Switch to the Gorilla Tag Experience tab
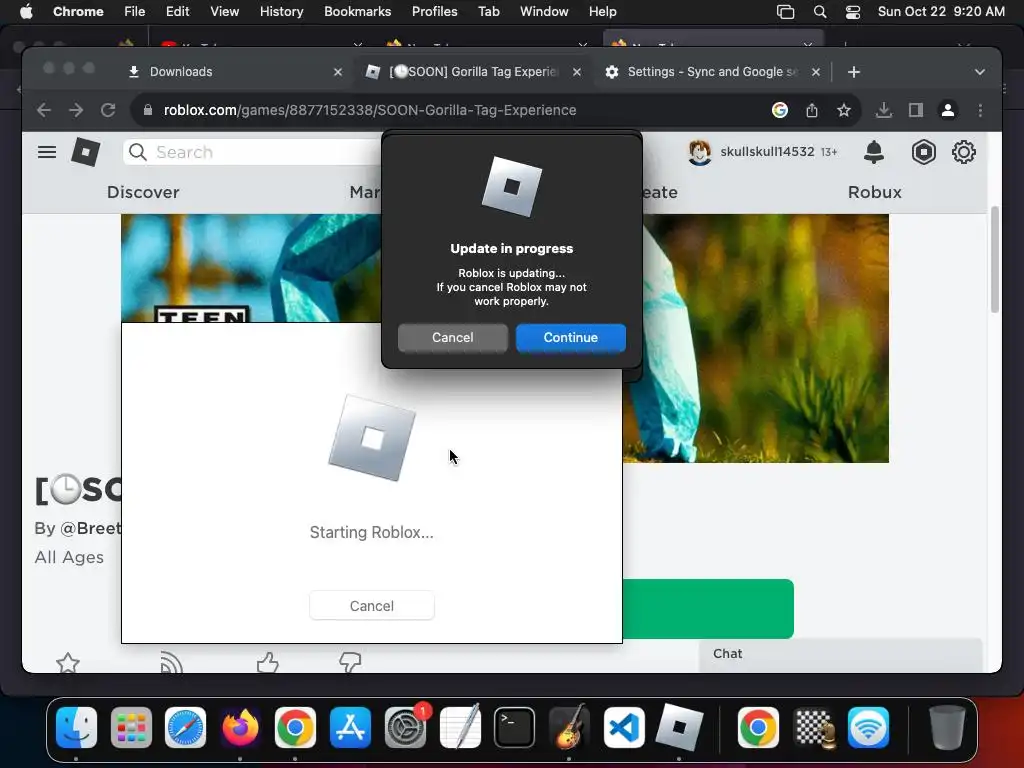 tap(473, 72)
